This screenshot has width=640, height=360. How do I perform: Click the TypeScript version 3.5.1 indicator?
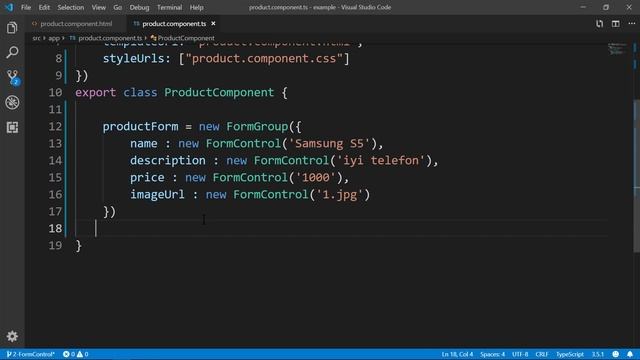coord(598,354)
